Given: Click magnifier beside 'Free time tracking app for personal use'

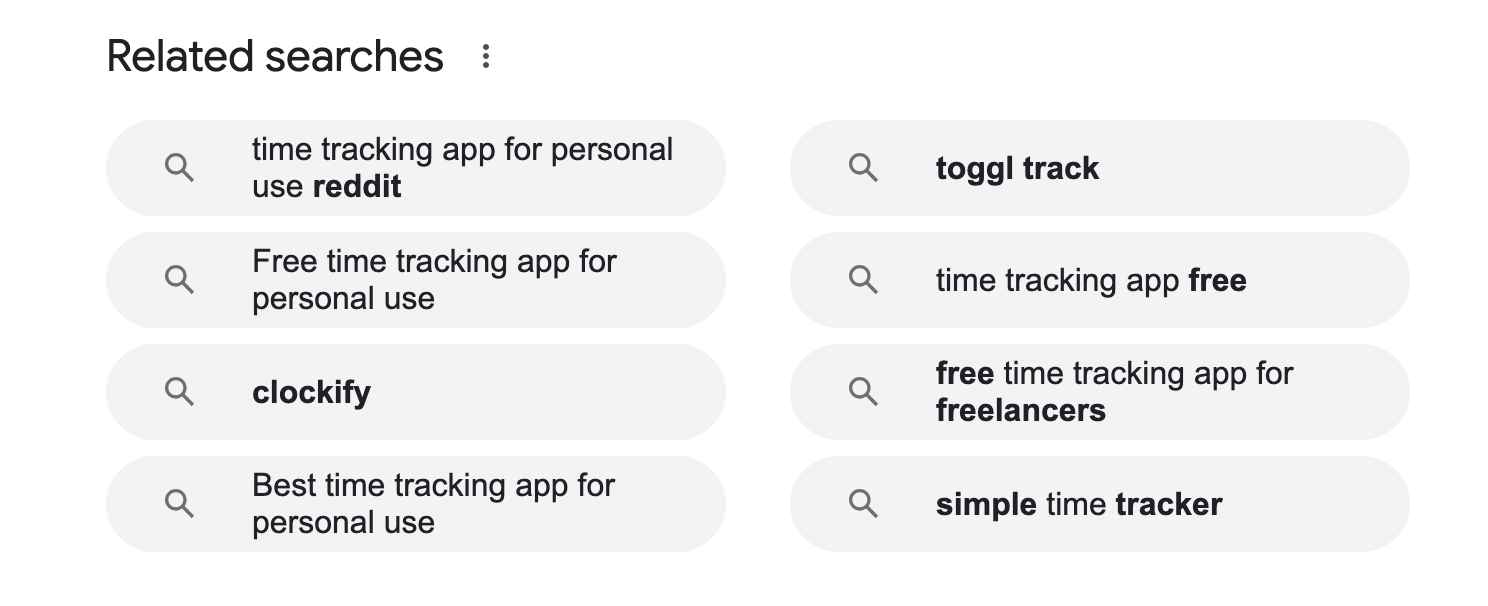Looking at the screenshot, I should tap(179, 280).
